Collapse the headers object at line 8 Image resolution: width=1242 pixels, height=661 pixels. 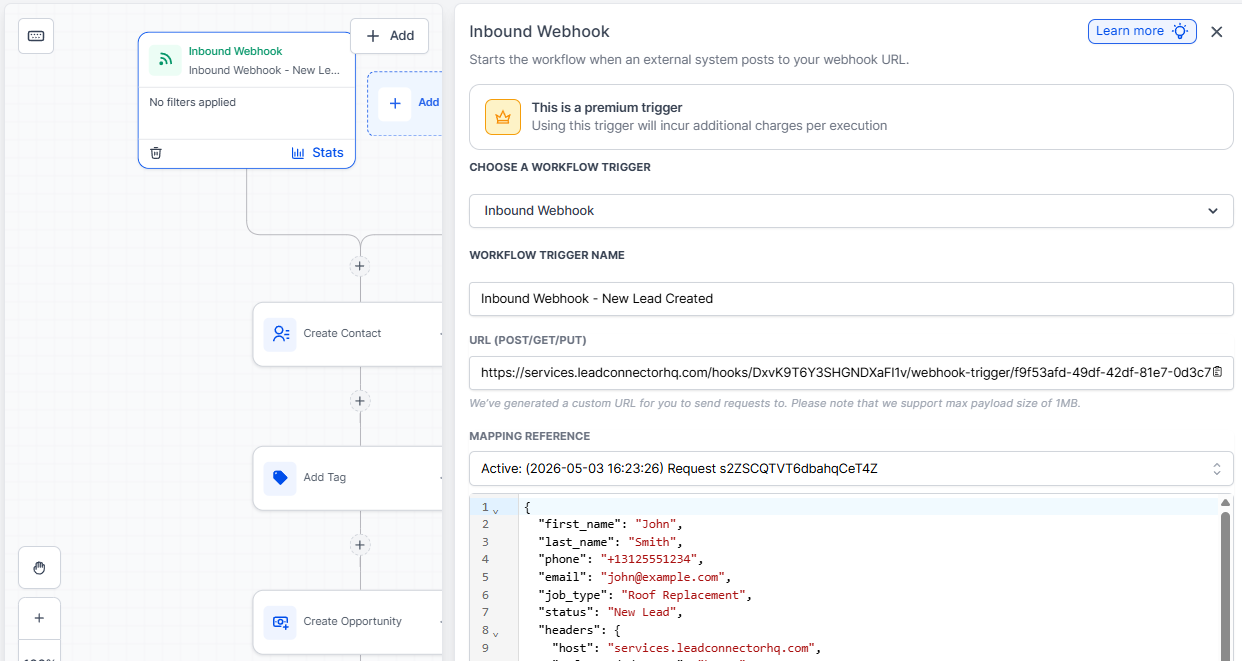[x=496, y=633]
